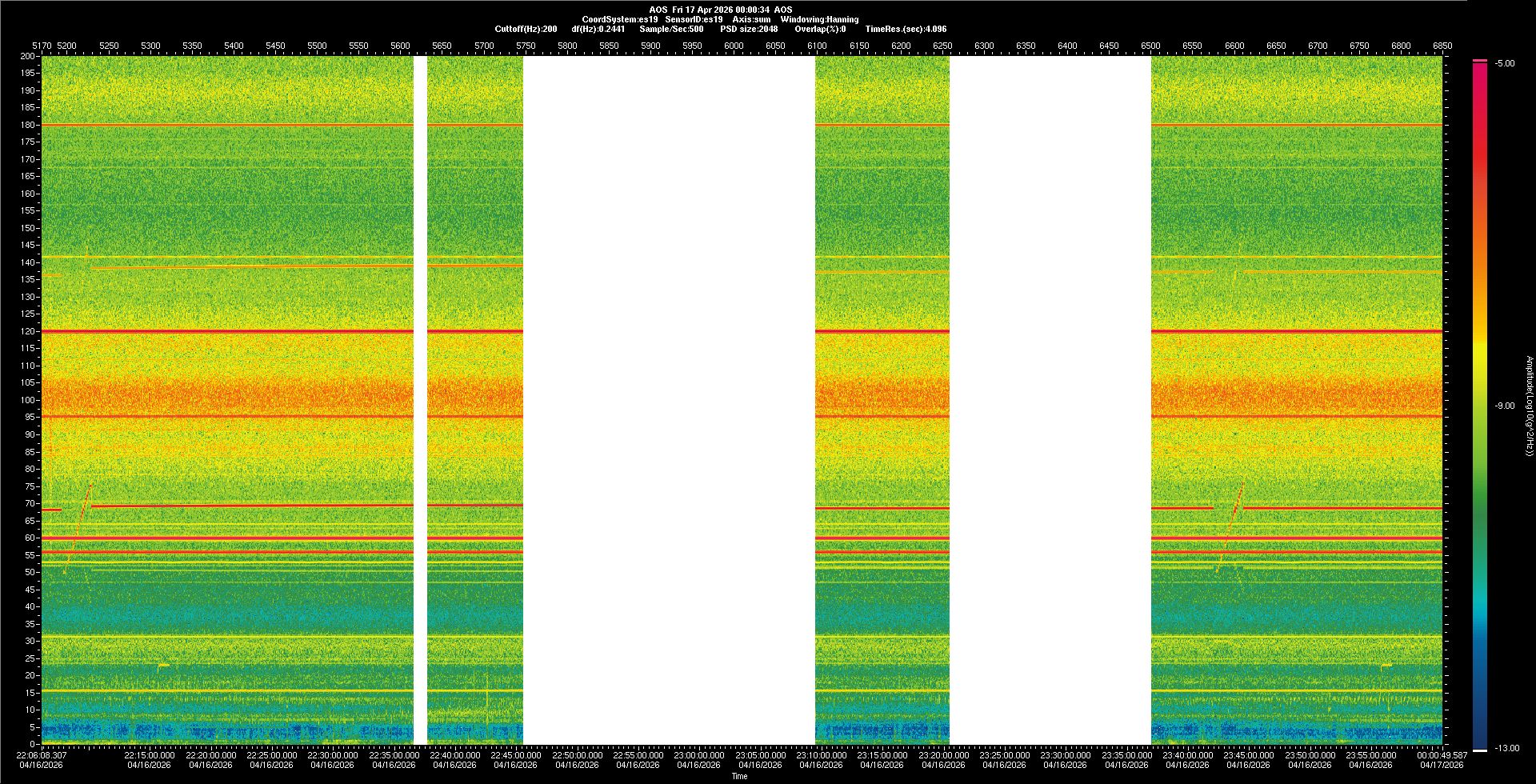1536x784 pixels.
Task: Select the top axis tick label "5900"
Action: (x=650, y=46)
